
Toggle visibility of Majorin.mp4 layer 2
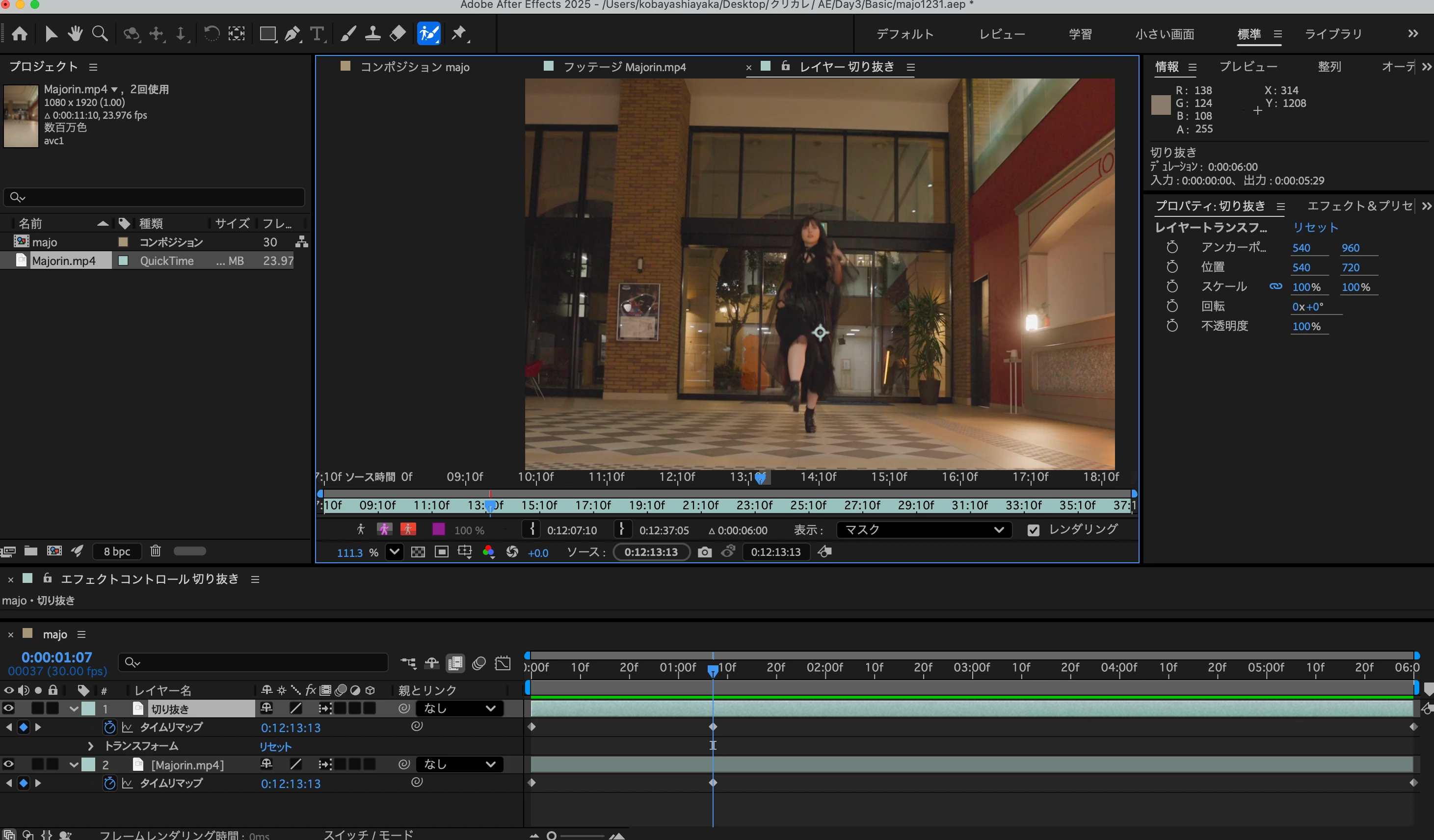tap(8, 764)
